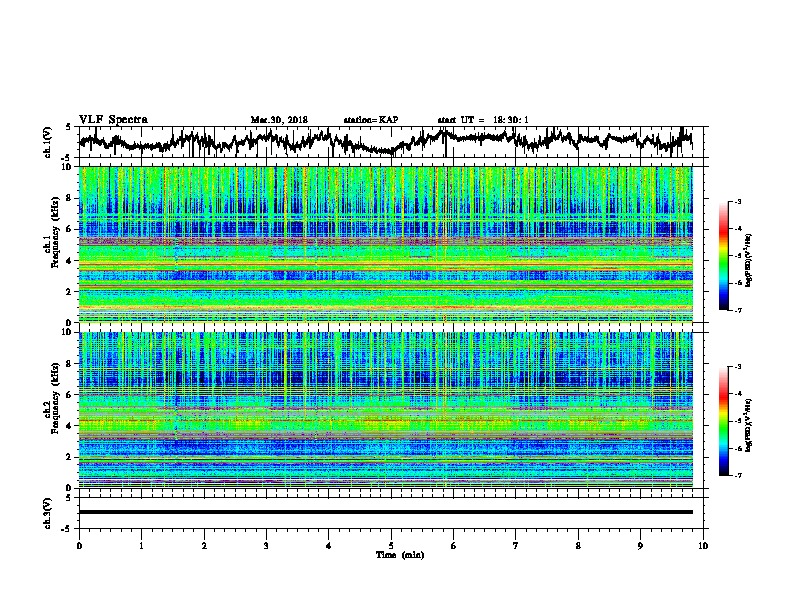Click the '2' tick on the time axis

click(x=204, y=546)
